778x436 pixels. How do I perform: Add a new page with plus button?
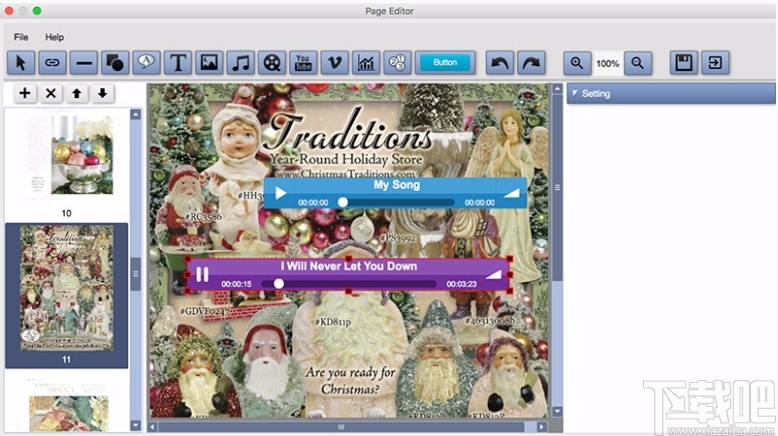click(x=25, y=93)
